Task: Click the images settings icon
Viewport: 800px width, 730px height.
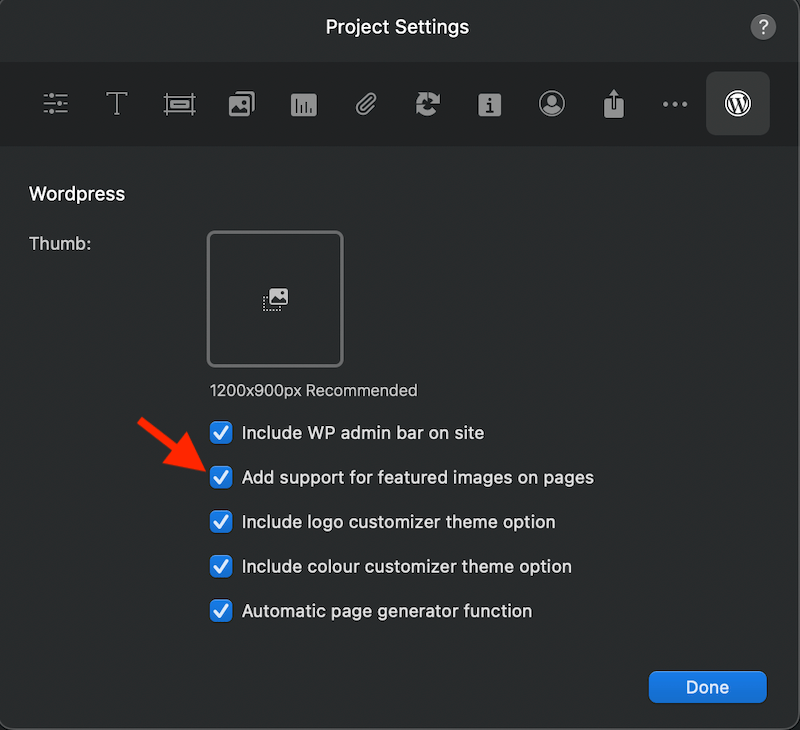Action: pyautogui.click(x=241, y=104)
